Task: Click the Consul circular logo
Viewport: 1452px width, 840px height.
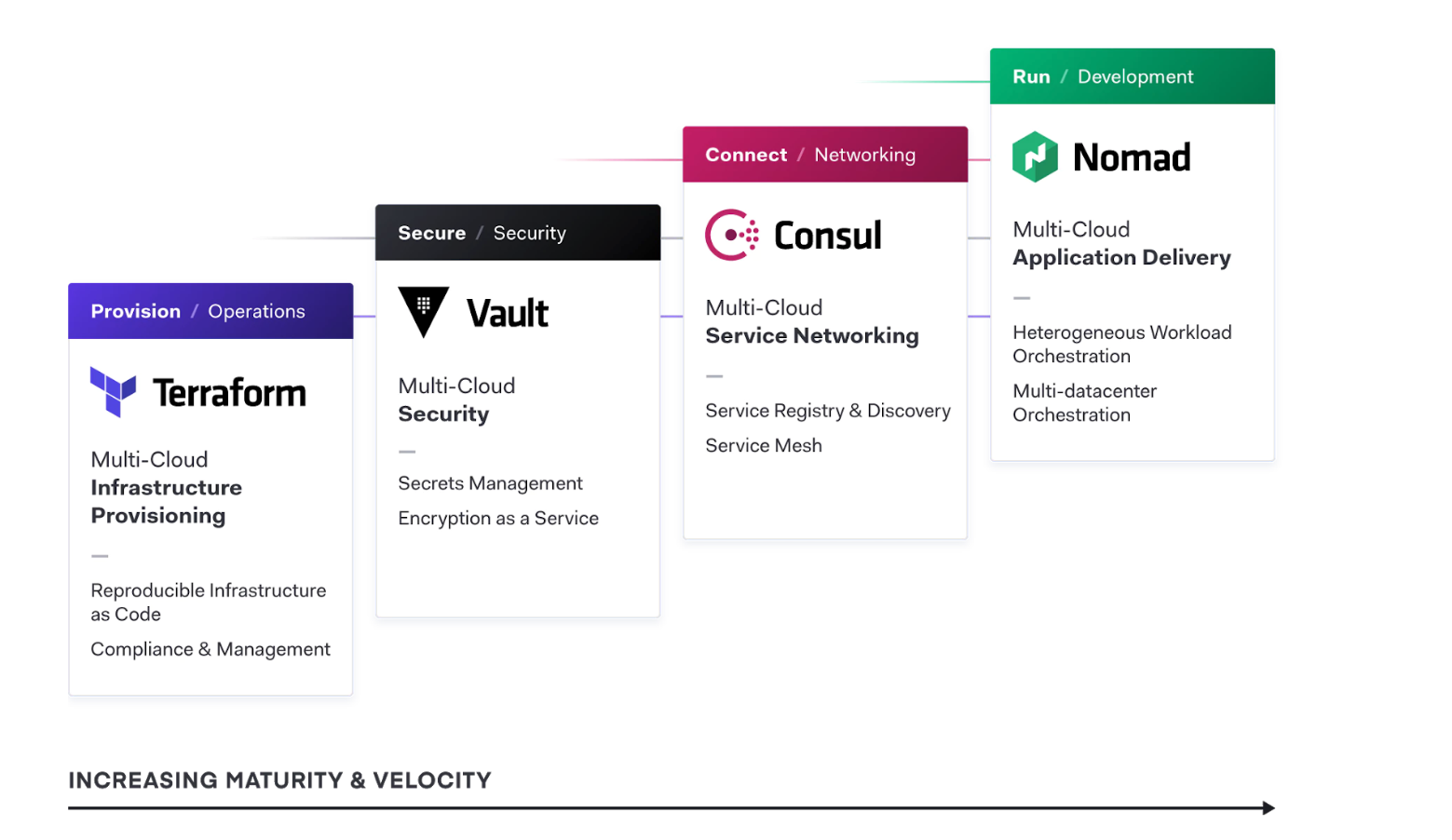Action: (x=732, y=235)
